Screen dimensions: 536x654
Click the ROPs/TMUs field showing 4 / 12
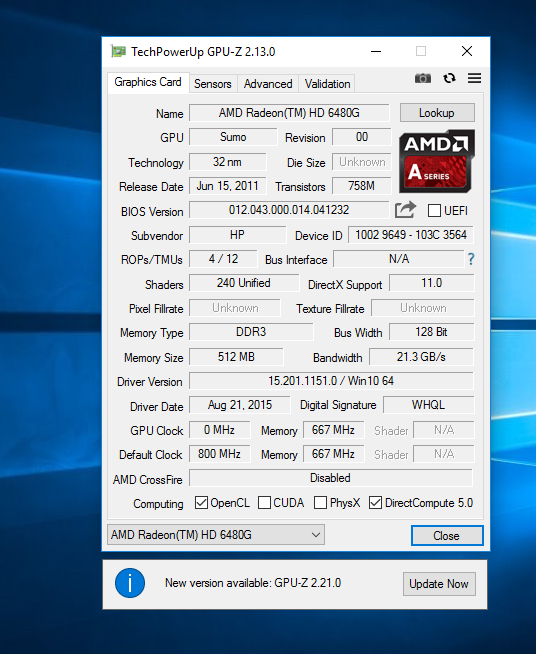tap(223, 259)
